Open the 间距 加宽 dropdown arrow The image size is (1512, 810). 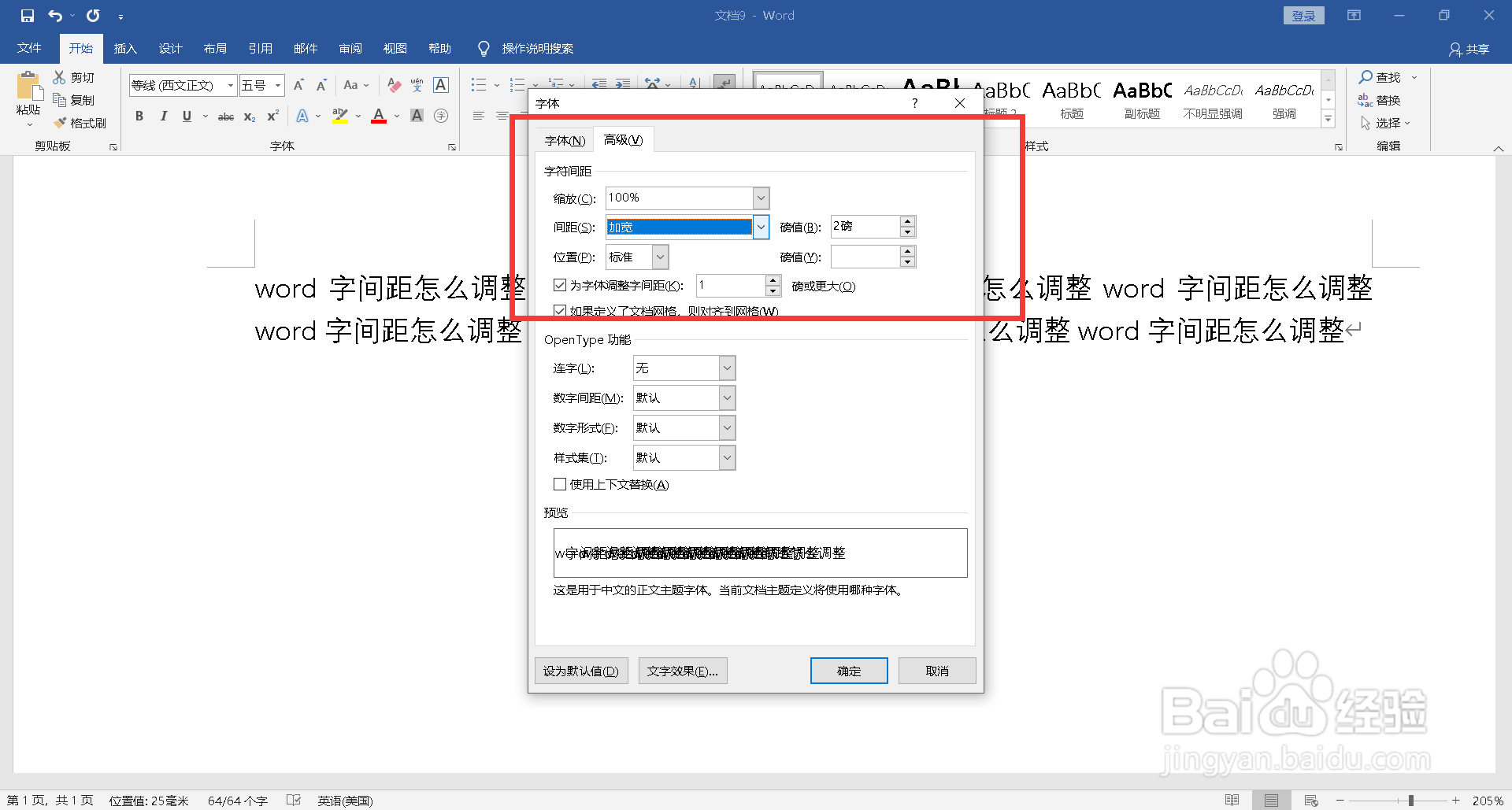pos(761,227)
